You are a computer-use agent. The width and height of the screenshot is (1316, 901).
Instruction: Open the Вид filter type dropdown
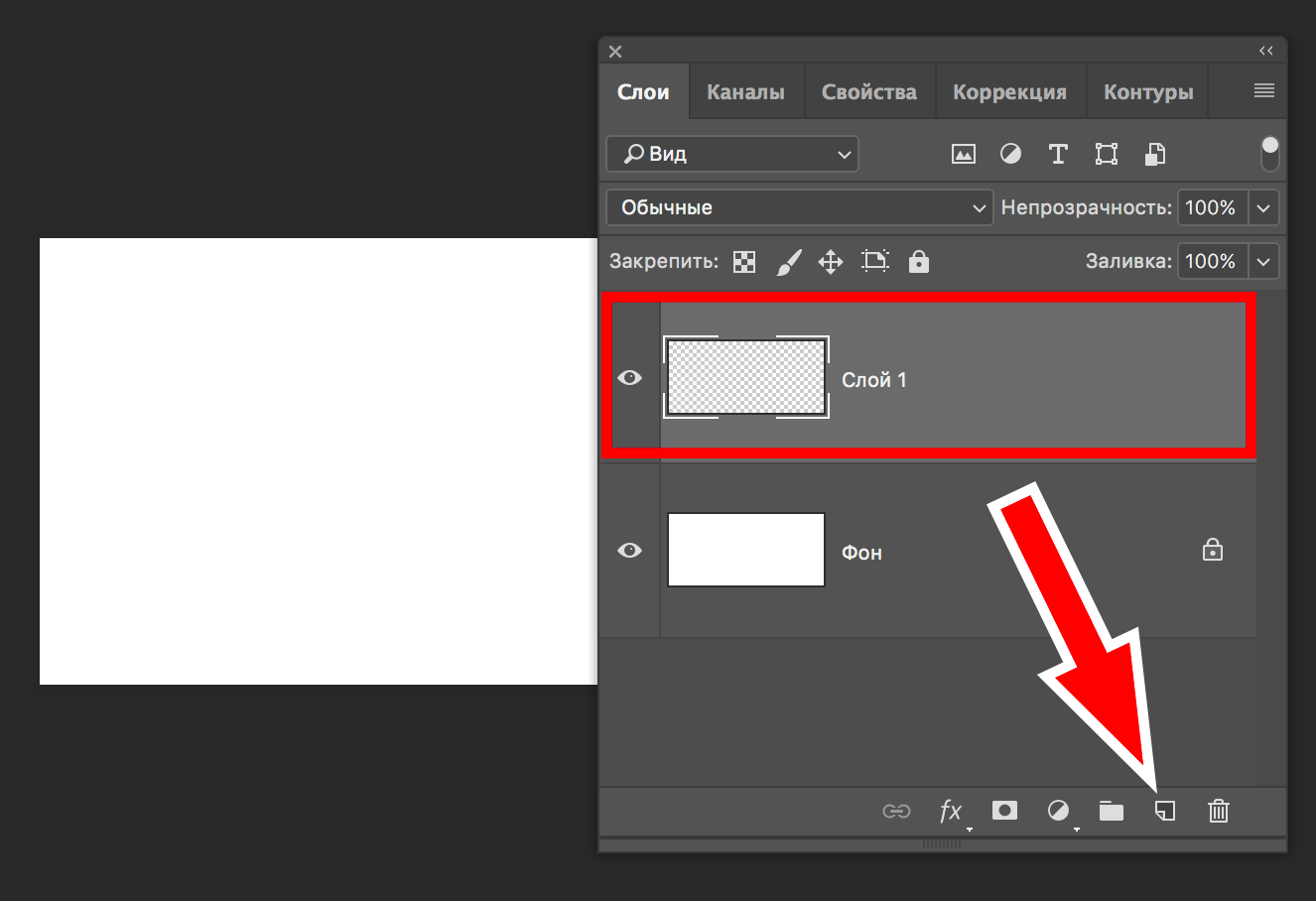tap(732, 154)
